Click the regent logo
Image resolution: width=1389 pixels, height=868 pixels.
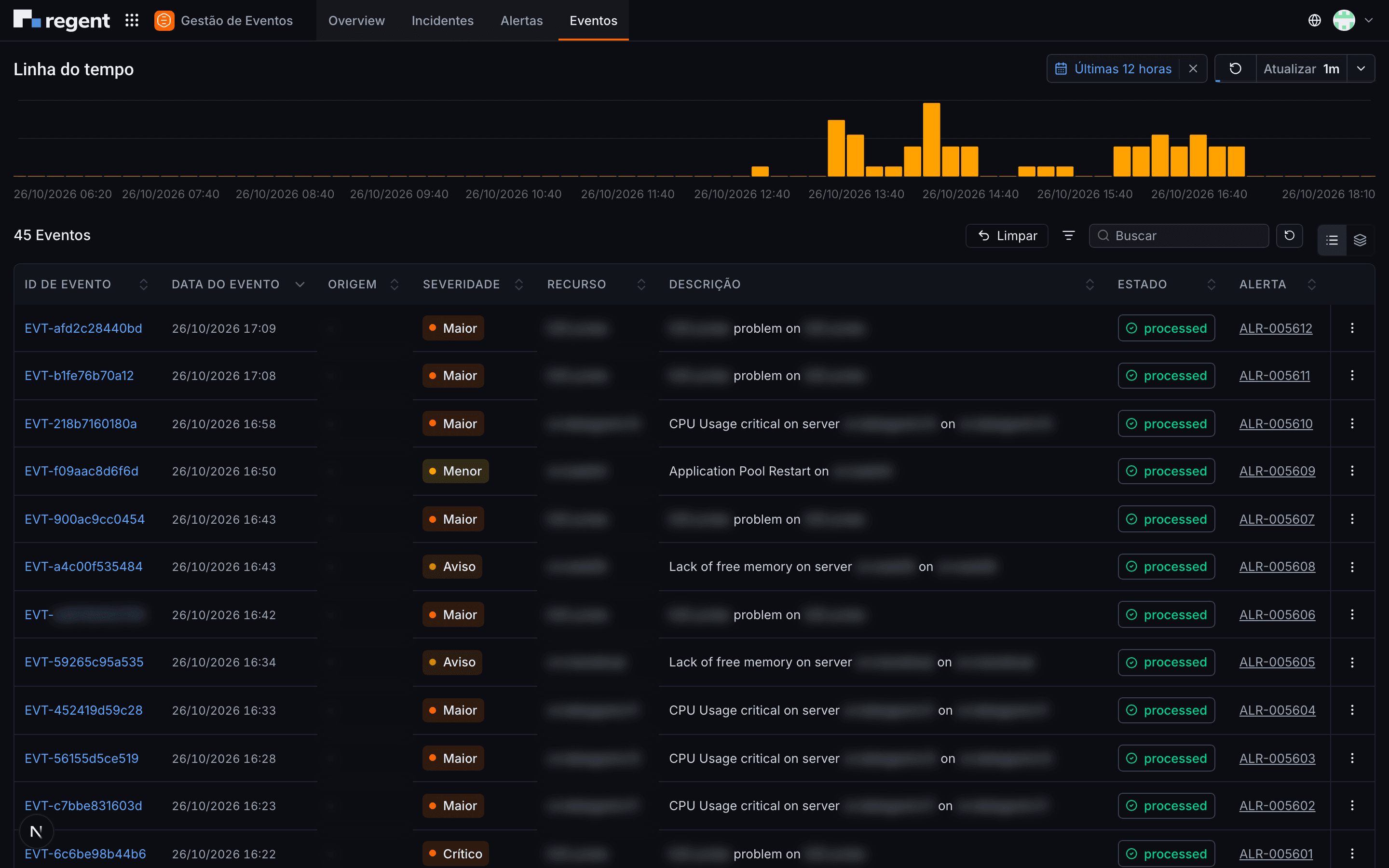[x=61, y=20]
